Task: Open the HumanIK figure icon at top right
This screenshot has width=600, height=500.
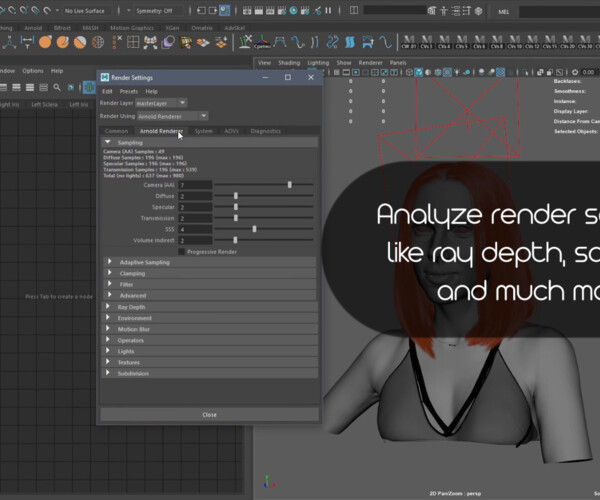Action: [x=443, y=11]
